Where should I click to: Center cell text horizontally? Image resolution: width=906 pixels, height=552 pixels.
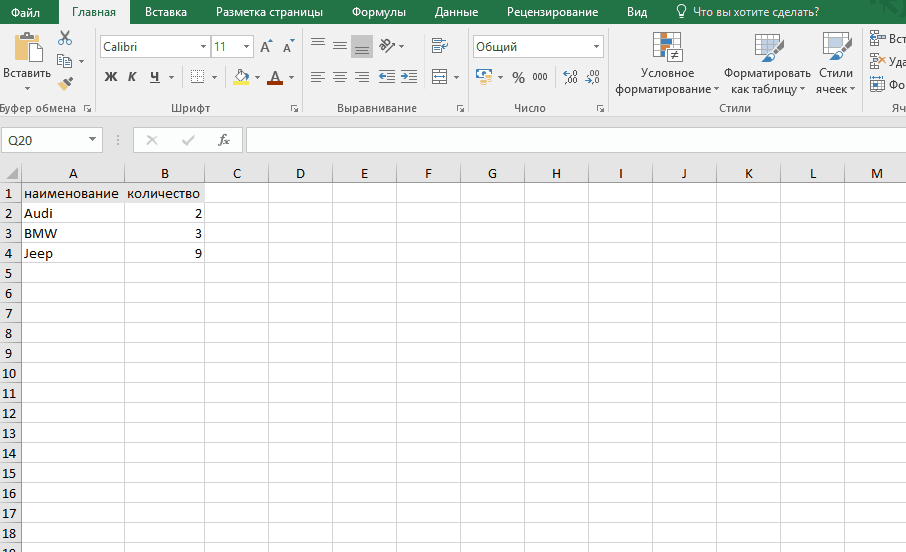(340, 77)
